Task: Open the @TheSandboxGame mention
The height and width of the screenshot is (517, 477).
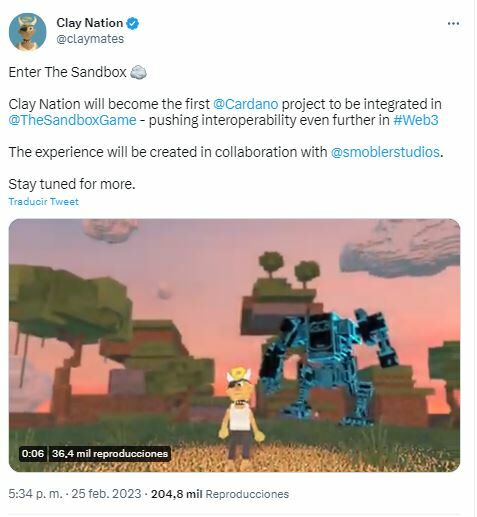Action: tap(72, 120)
